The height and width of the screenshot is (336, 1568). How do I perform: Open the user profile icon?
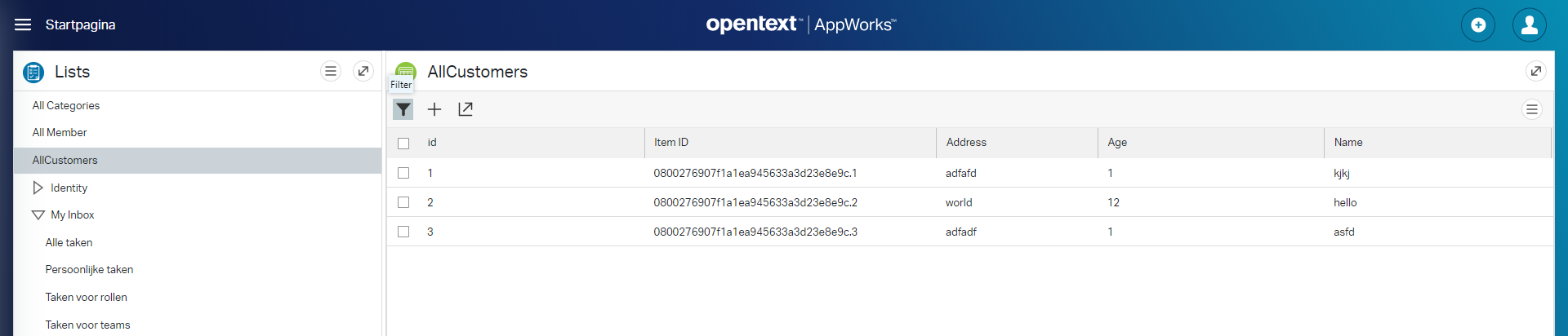(x=1530, y=25)
